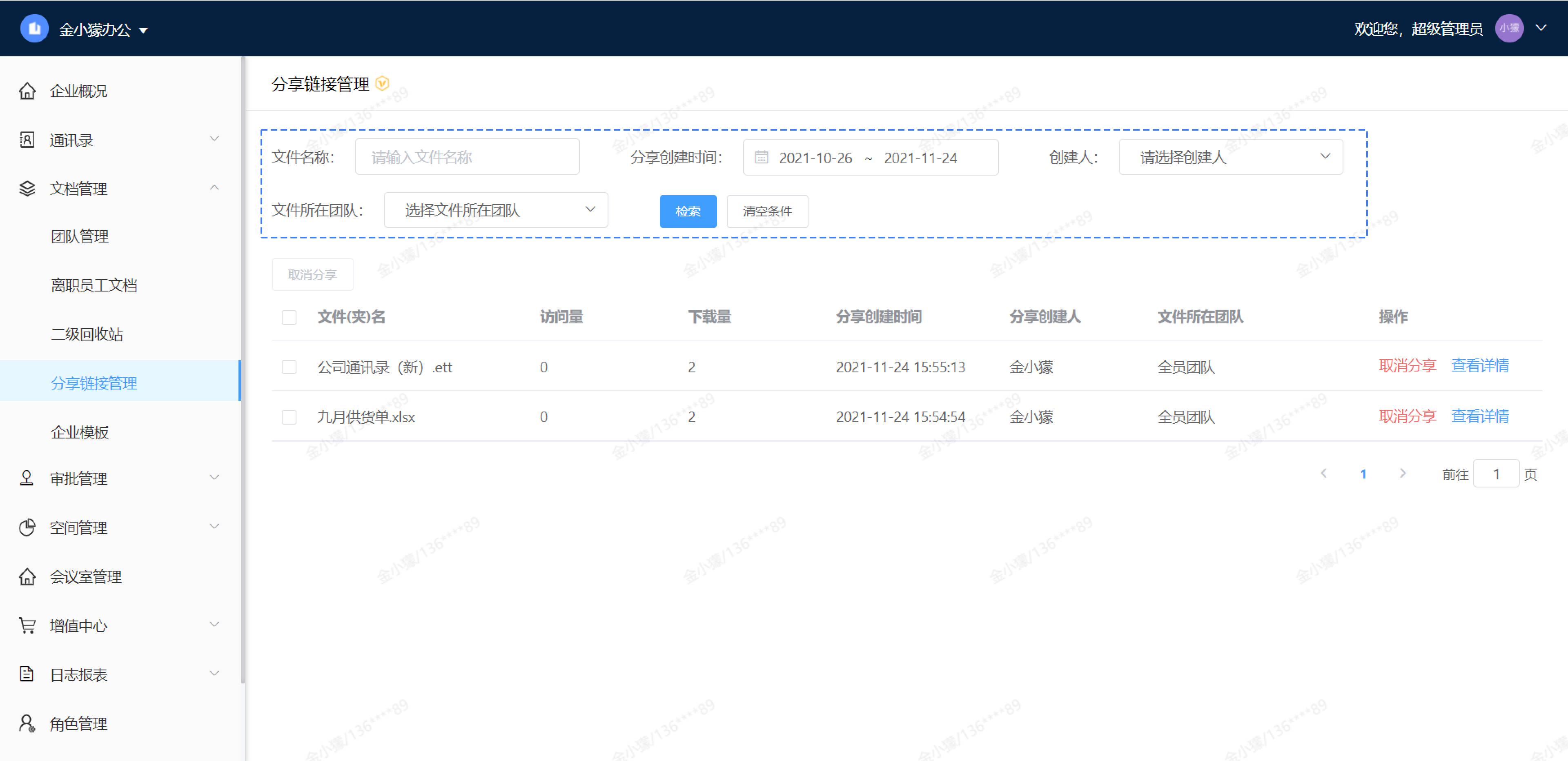Viewport: 1568px width, 761px height.
Task: Click the 文件(夹)名 column header
Action: pyautogui.click(x=351, y=316)
